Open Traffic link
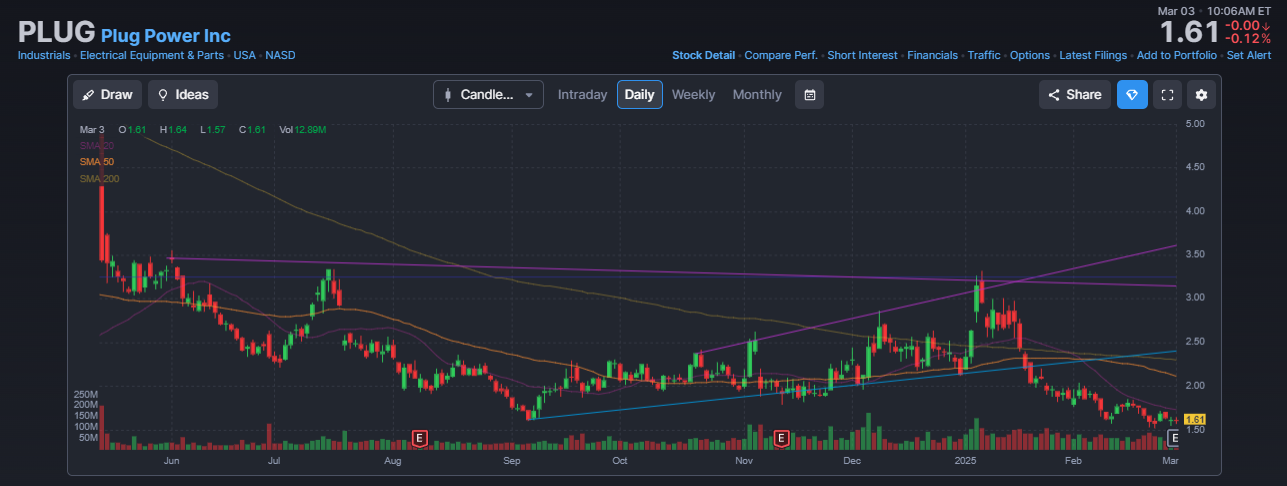The height and width of the screenshot is (486, 1287). (984, 56)
